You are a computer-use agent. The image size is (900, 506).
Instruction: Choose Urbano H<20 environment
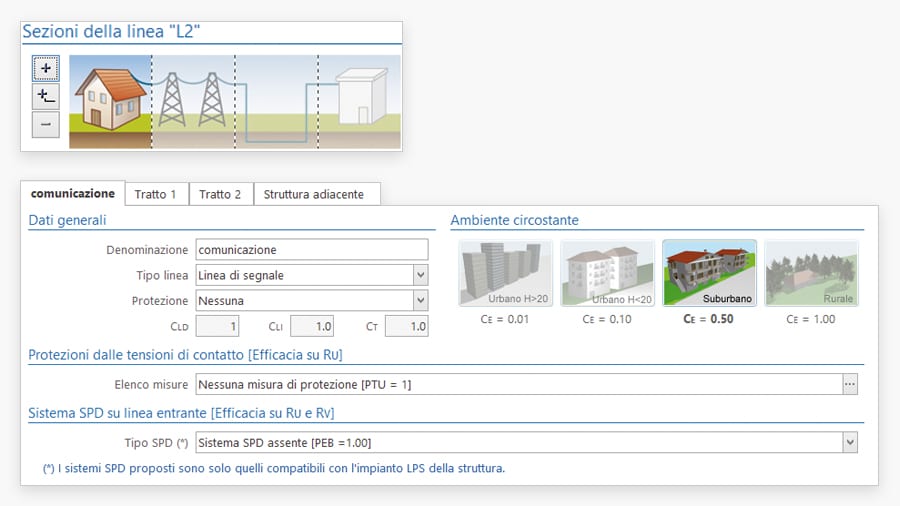(607, 273)
